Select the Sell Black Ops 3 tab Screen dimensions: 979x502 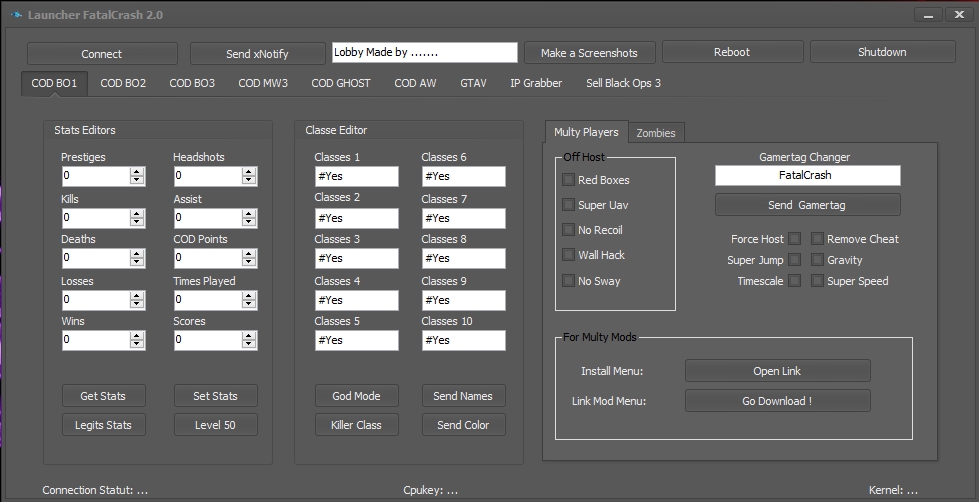(623, 83)
